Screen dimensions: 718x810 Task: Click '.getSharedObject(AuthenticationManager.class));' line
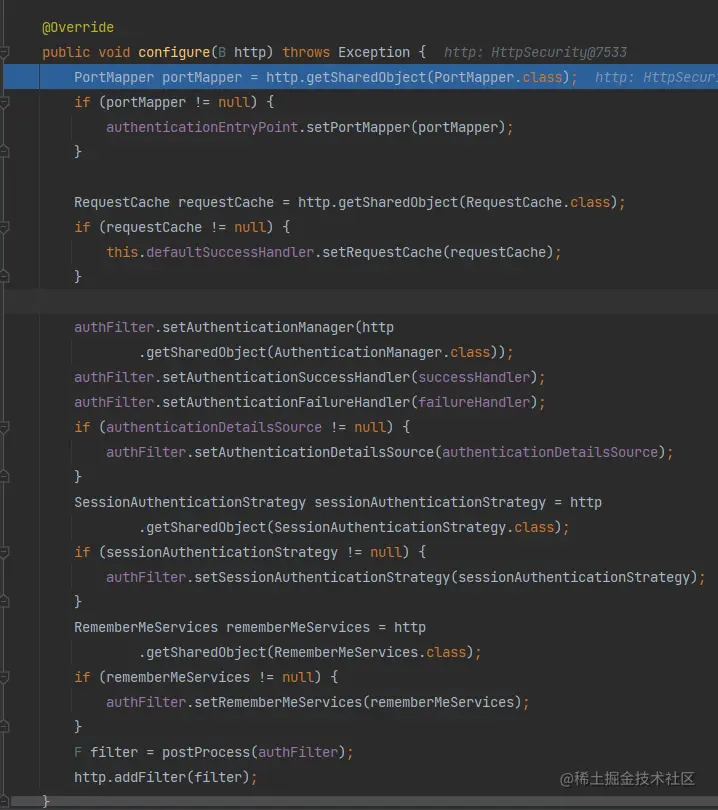coord(326,352)
